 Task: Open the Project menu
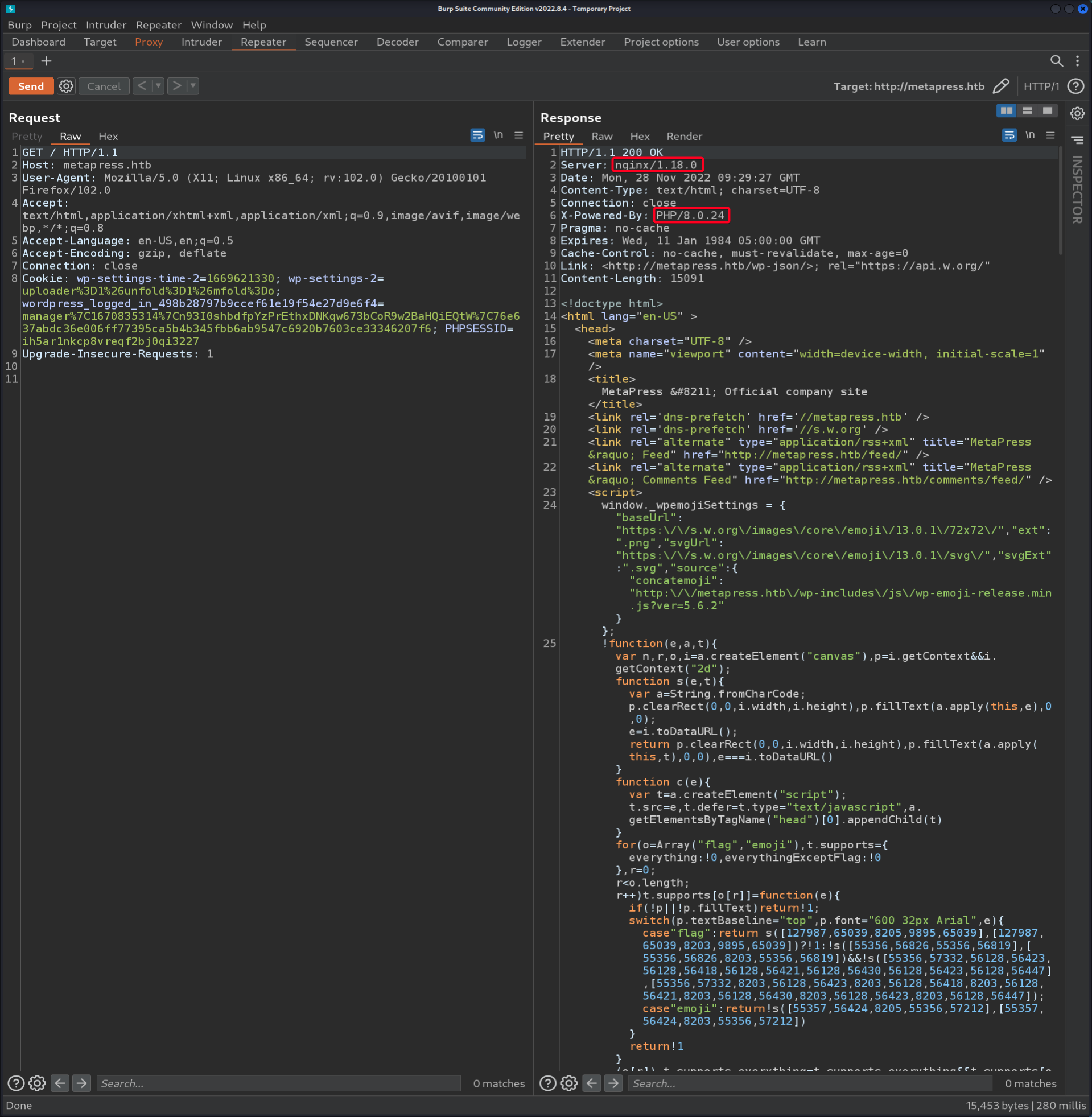click(x=59, y=25)
